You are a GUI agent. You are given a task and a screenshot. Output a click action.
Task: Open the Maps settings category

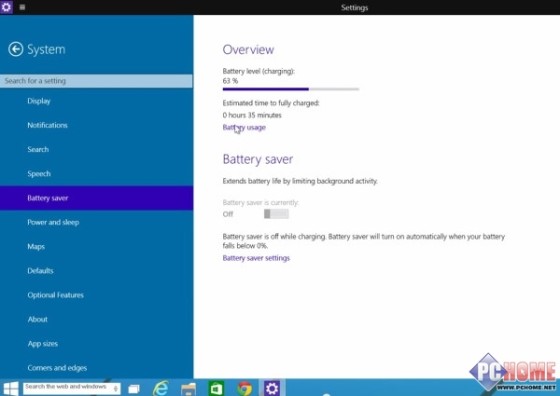(96, 247)
